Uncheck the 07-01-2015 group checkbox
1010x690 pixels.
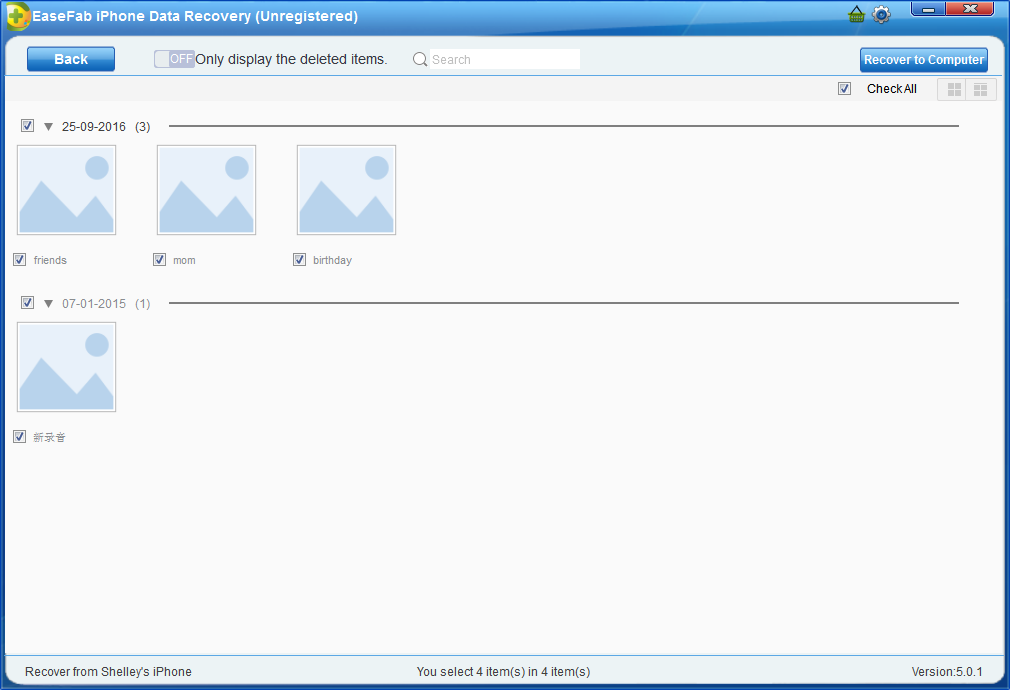(x=27, y=302)
